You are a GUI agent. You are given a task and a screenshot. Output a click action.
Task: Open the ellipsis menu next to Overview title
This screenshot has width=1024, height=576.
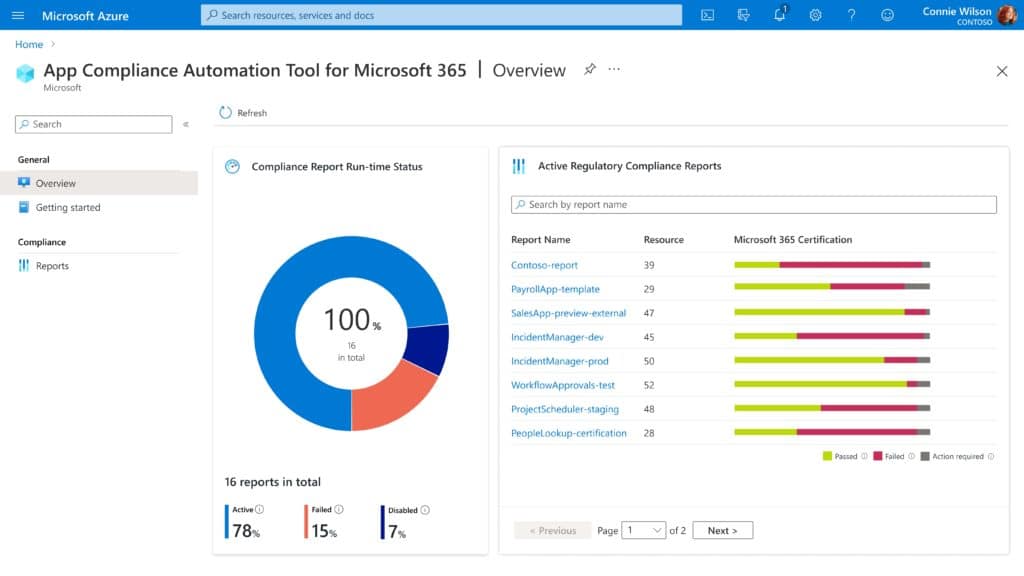point(614,70)
